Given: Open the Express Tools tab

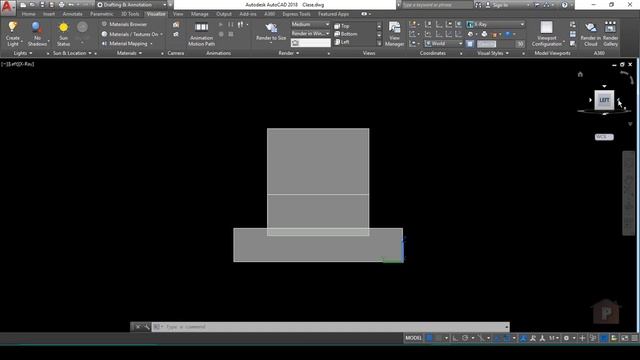Looking at the screenshot, I should point(296,14).
